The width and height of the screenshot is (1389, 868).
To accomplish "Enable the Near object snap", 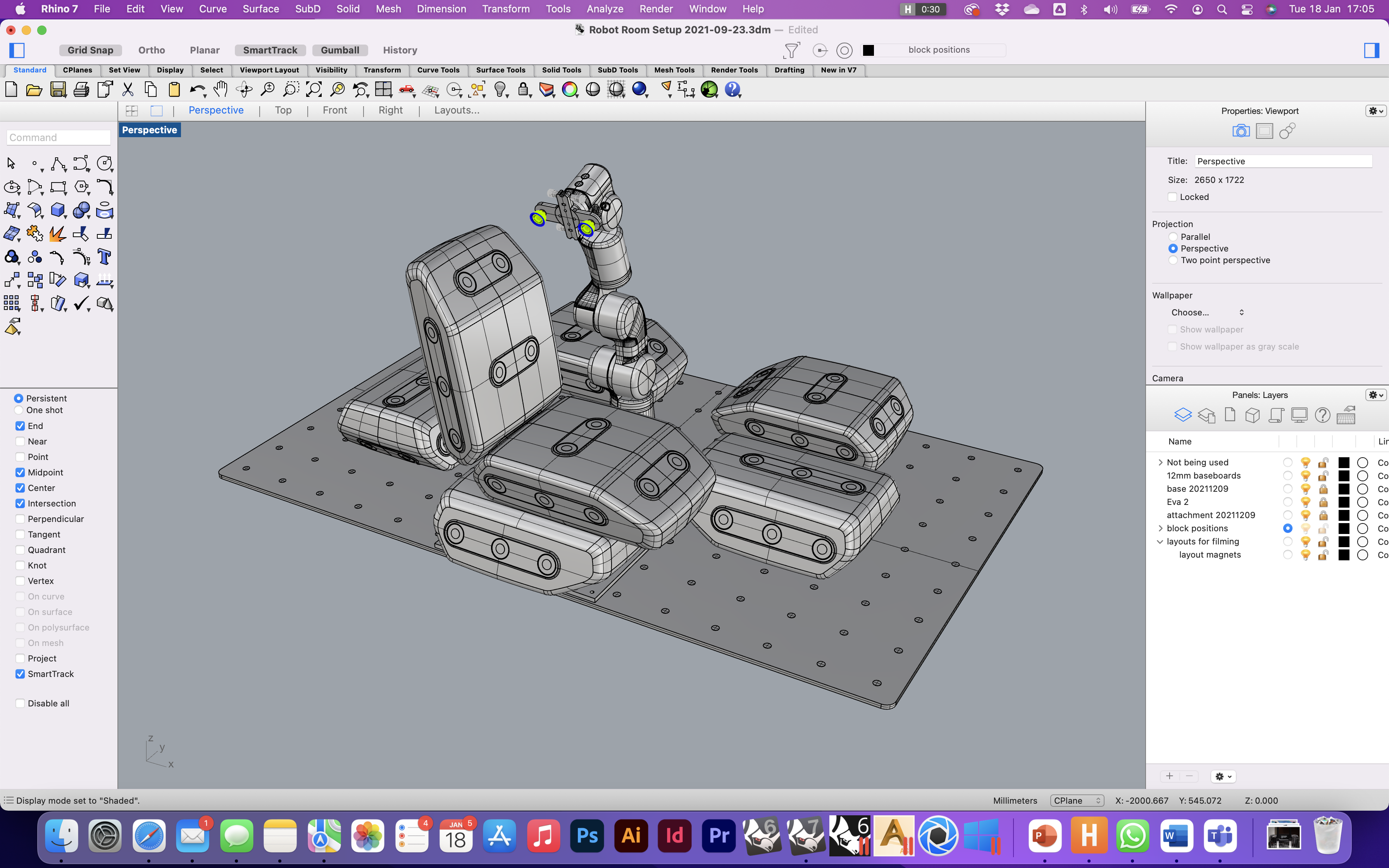I will tap(20, 441).
